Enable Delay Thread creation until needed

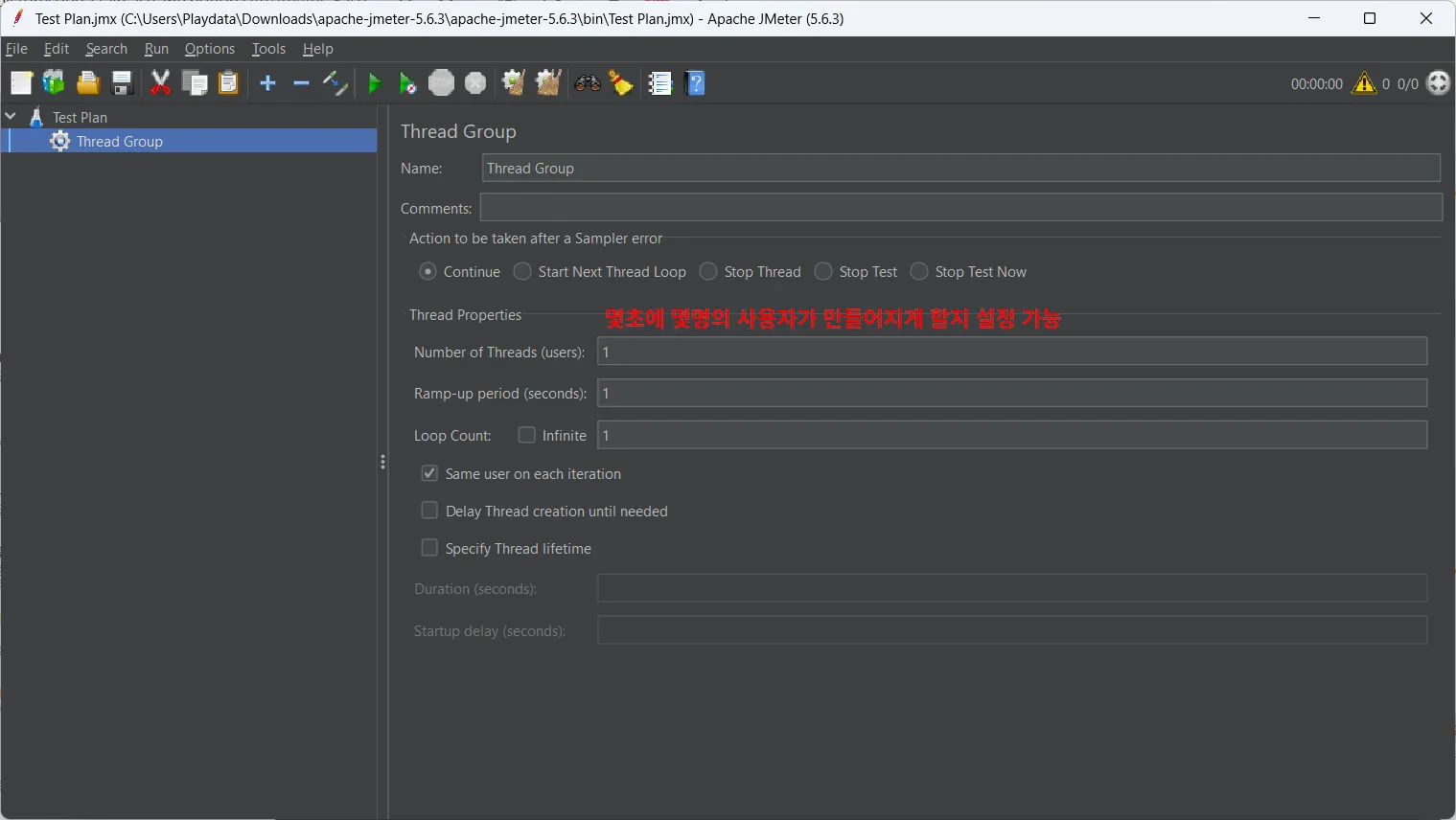429,511
